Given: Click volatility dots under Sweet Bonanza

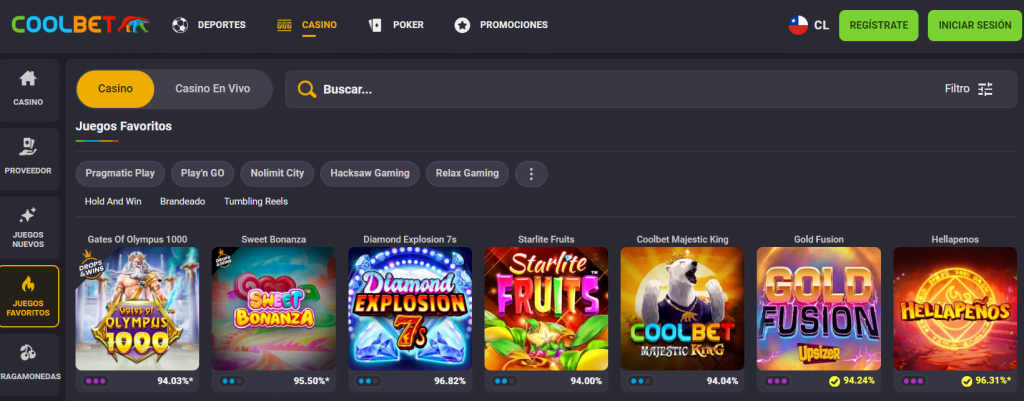Looking at the screenshot, I should tap(232, 381).
